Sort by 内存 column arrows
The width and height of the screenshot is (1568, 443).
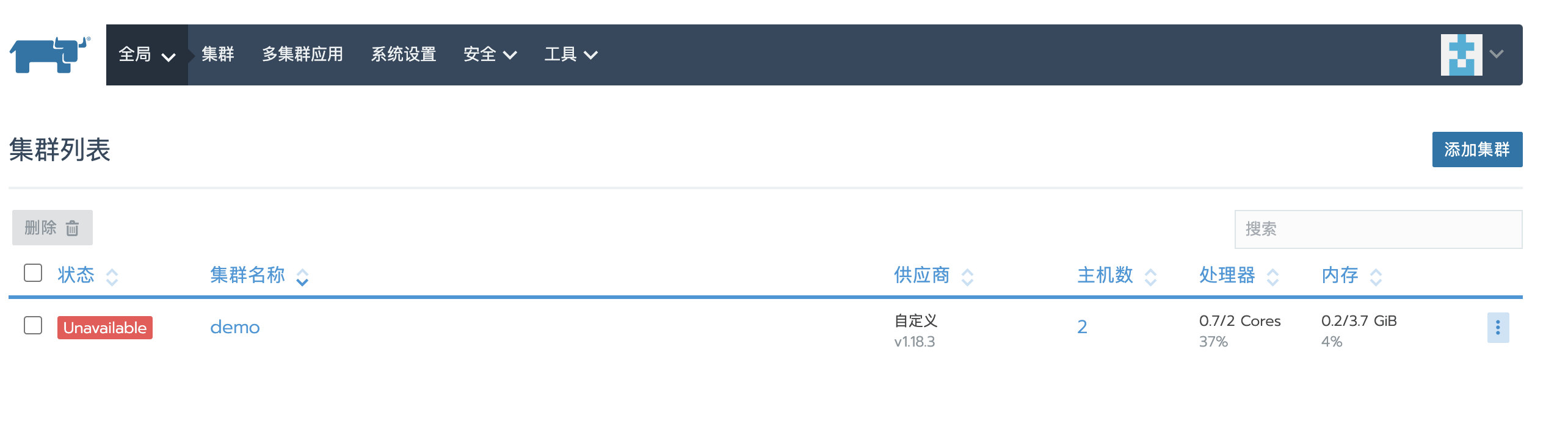click(x=1376, y=277)
